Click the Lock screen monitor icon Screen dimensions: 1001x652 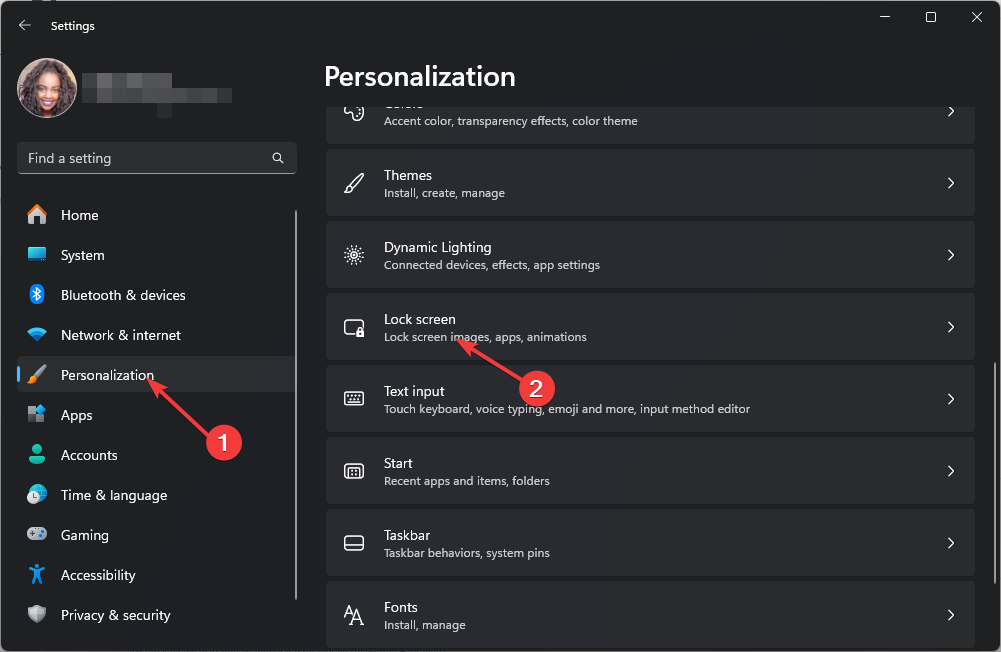click(354, 327)
